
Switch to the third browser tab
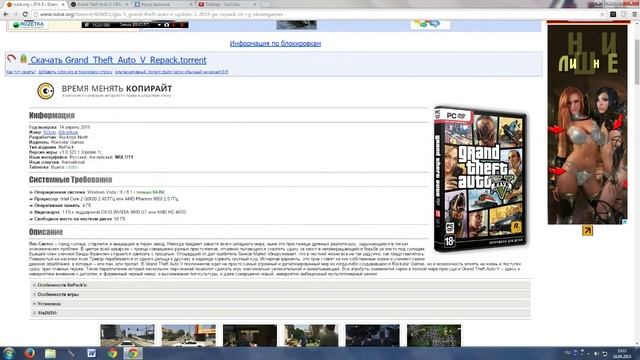(x=163, y=4)
